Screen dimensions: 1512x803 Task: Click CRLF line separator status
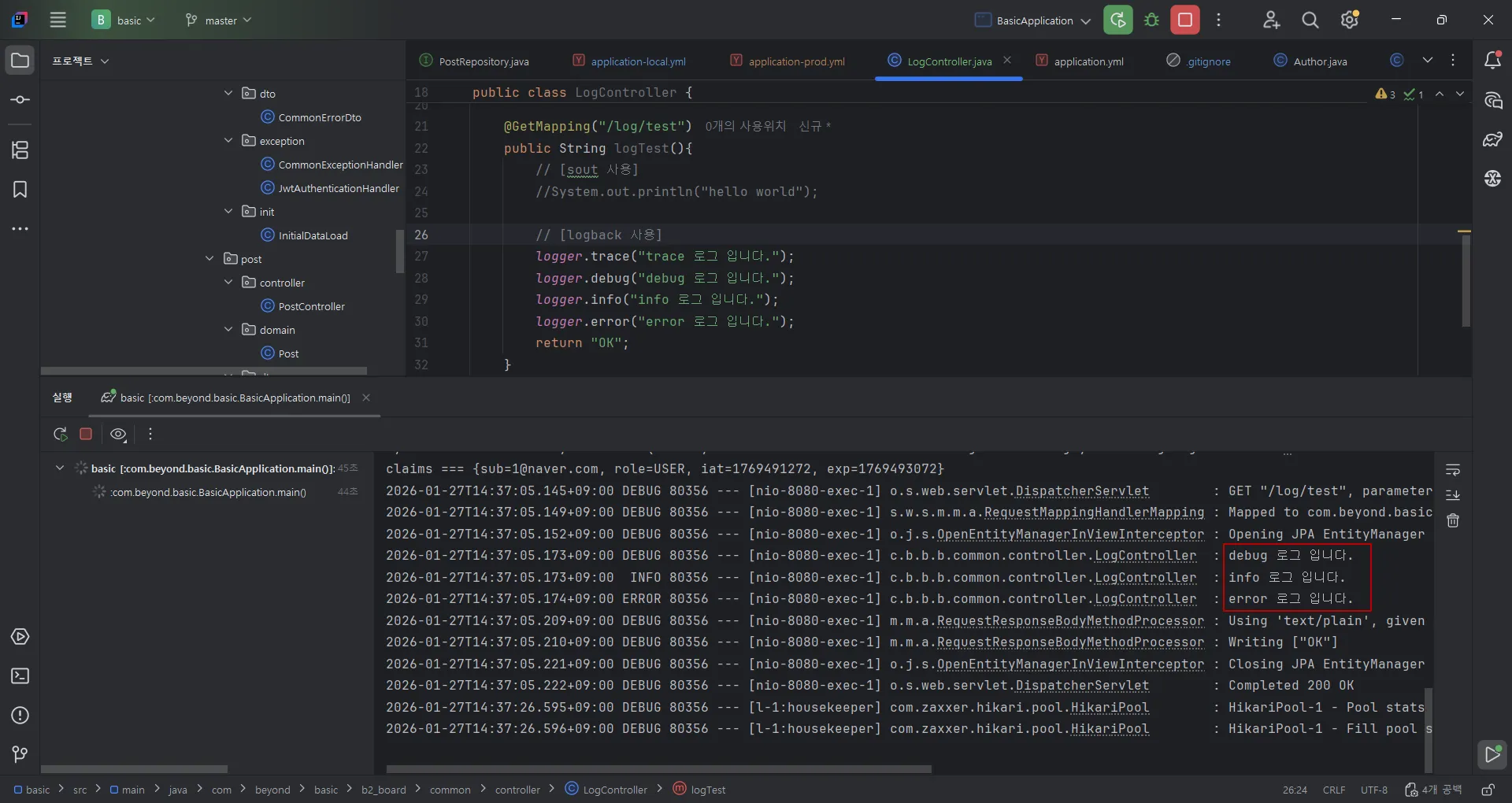click(1334, 790)
